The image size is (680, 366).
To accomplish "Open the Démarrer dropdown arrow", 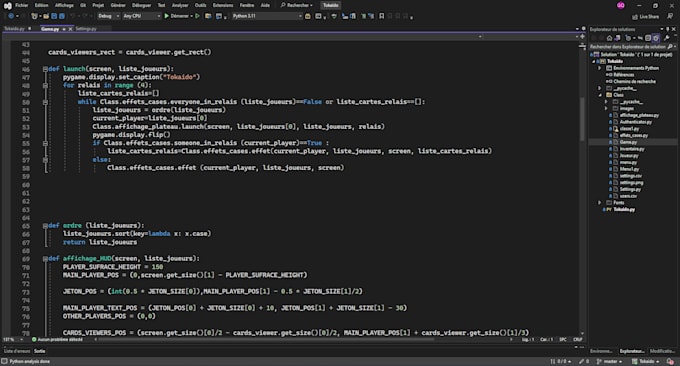I will click(x=191, y=16).
